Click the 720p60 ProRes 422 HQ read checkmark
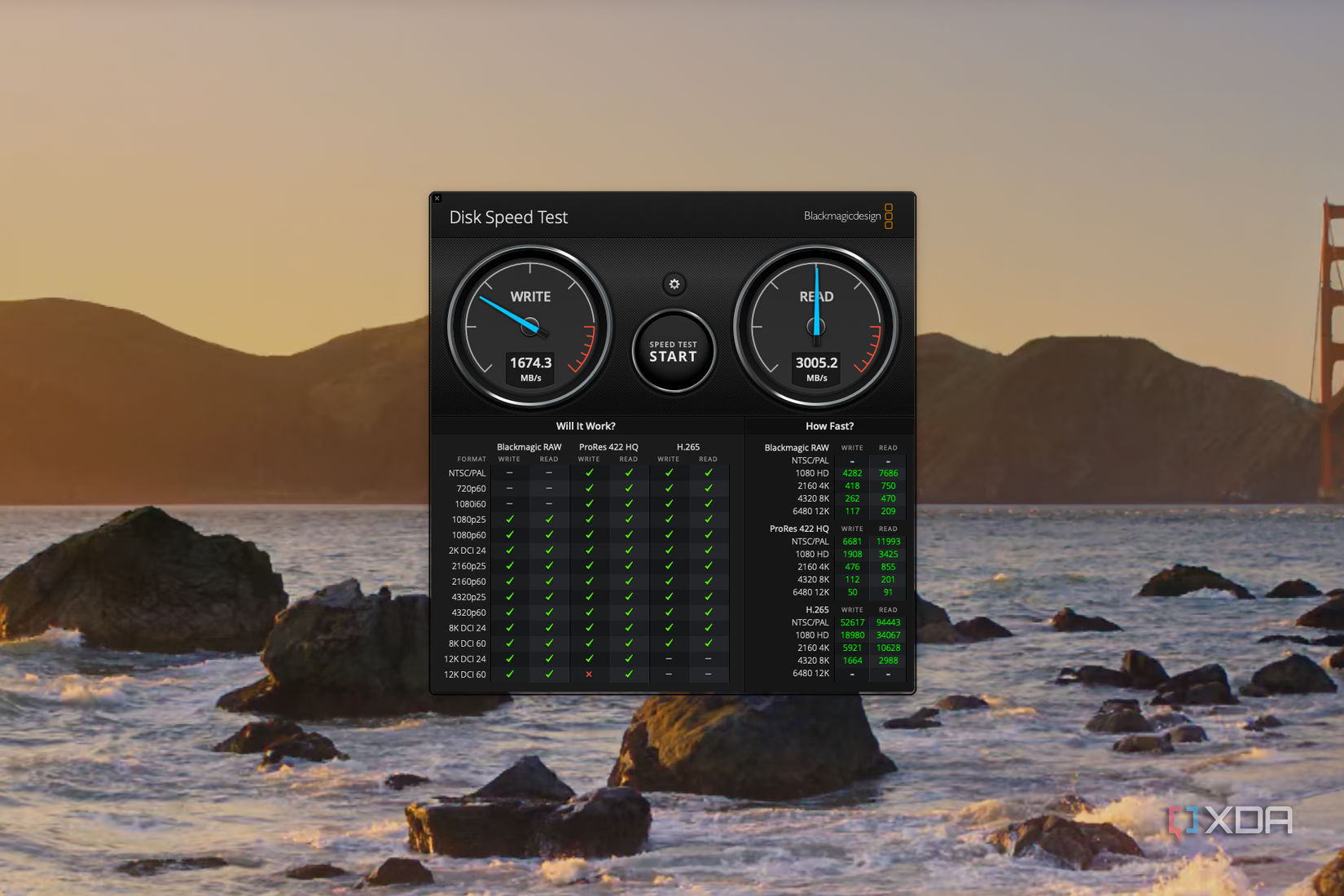This screenshot has height=896, width=1344. coord(629,488)
